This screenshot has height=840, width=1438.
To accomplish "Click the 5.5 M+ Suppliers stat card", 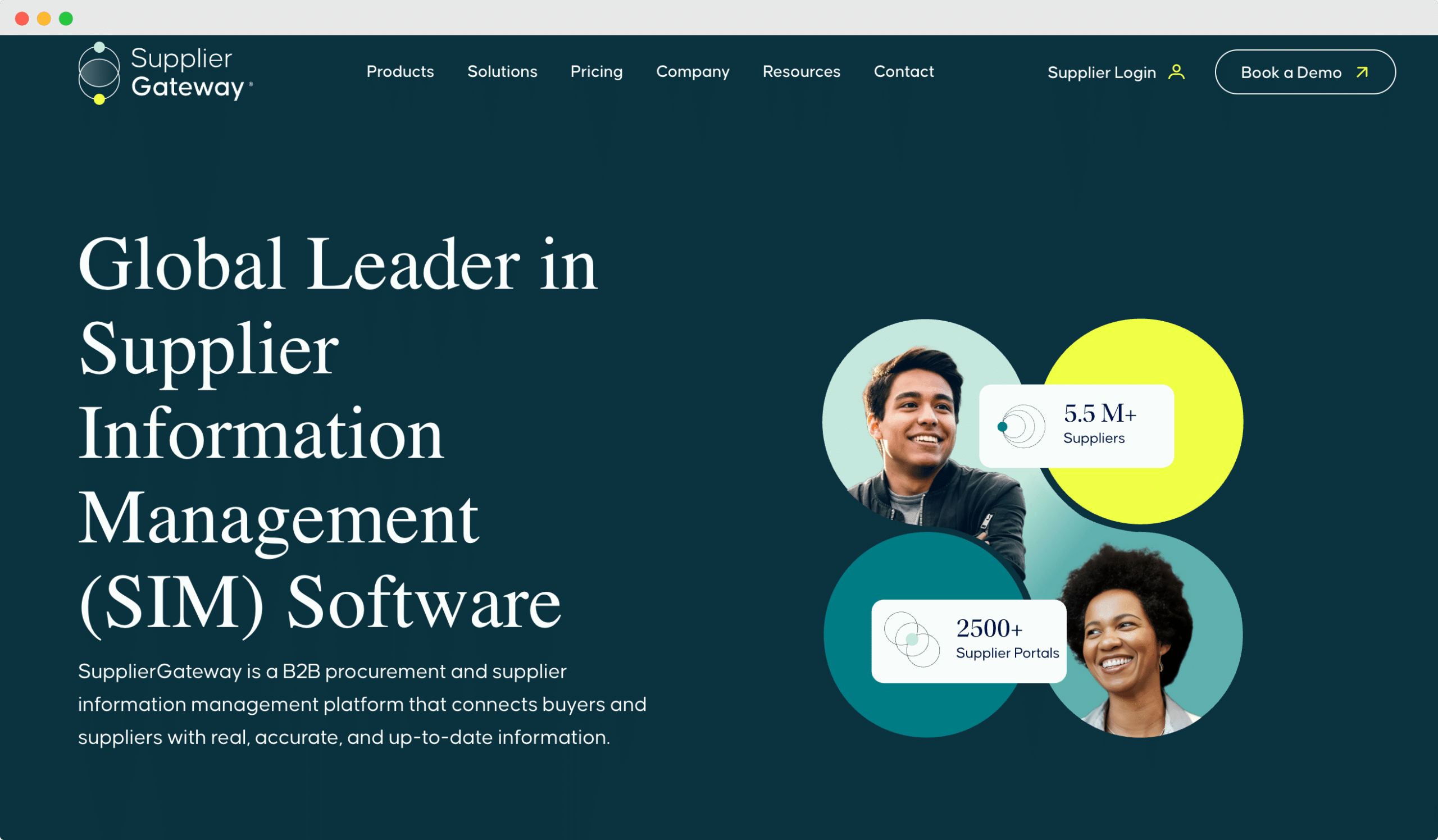I will coord(1076,426).
